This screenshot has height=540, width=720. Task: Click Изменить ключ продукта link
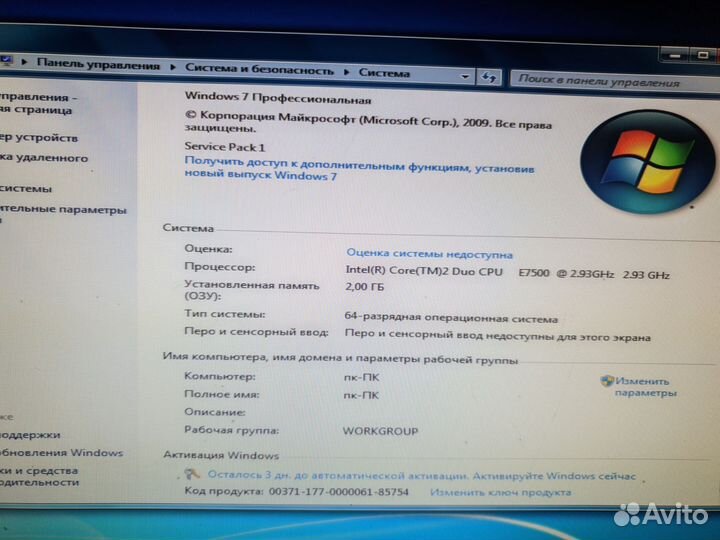point(500,492)
